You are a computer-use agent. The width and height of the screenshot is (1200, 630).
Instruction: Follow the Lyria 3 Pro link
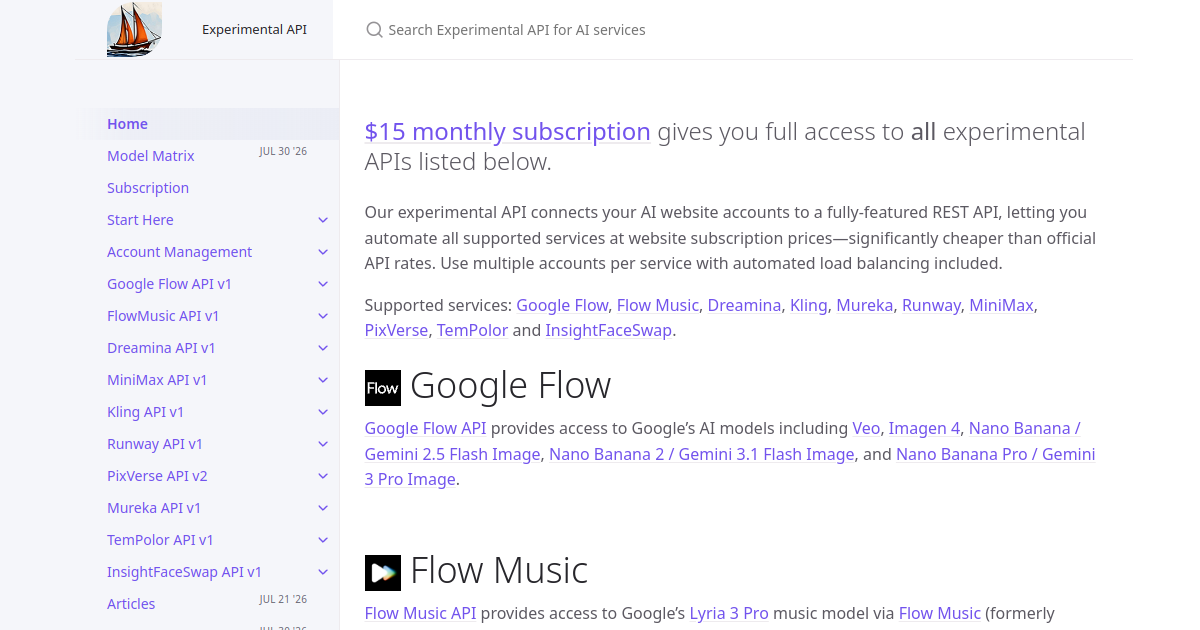729,613
